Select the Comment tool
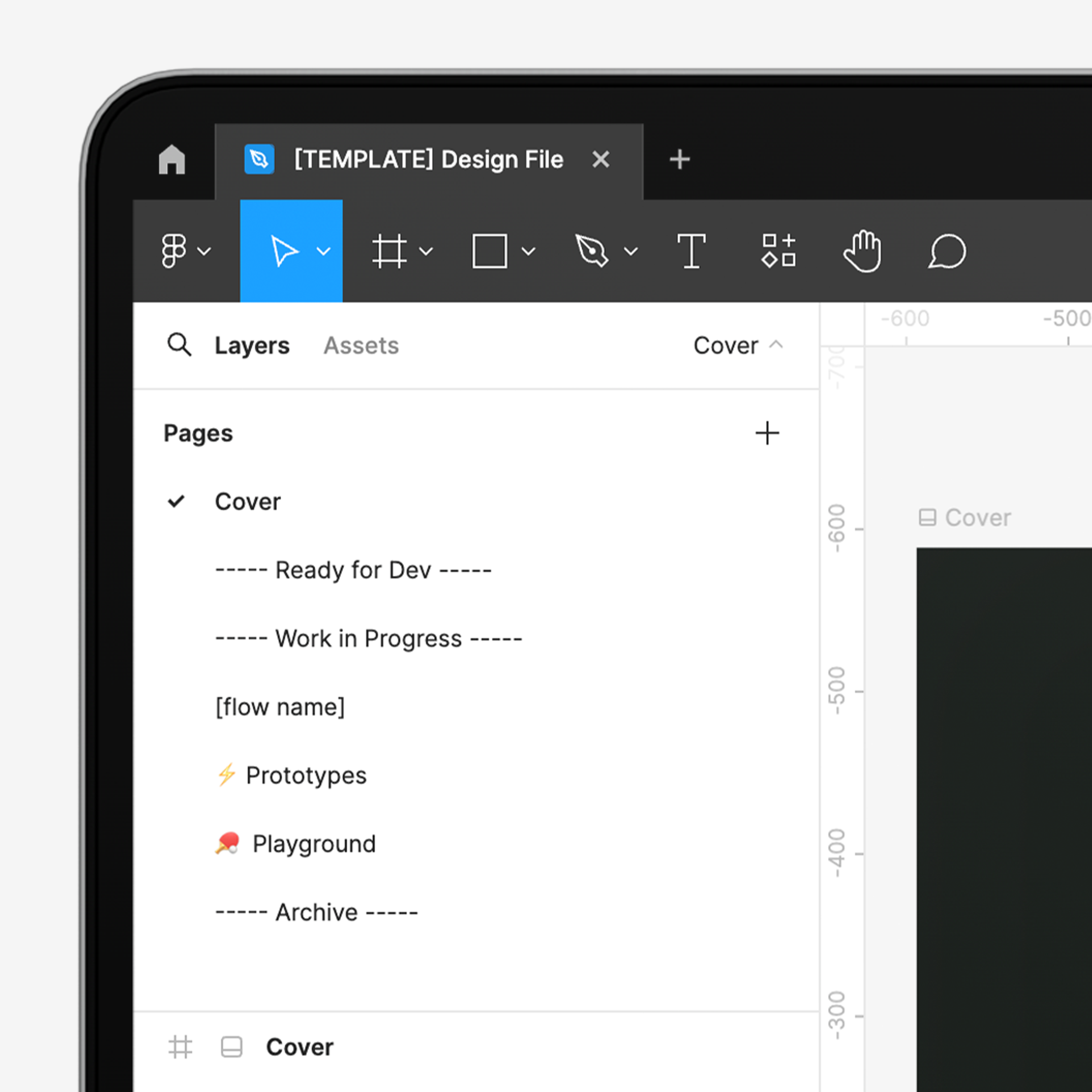The image size is (1092, 1092). point(947,251)
